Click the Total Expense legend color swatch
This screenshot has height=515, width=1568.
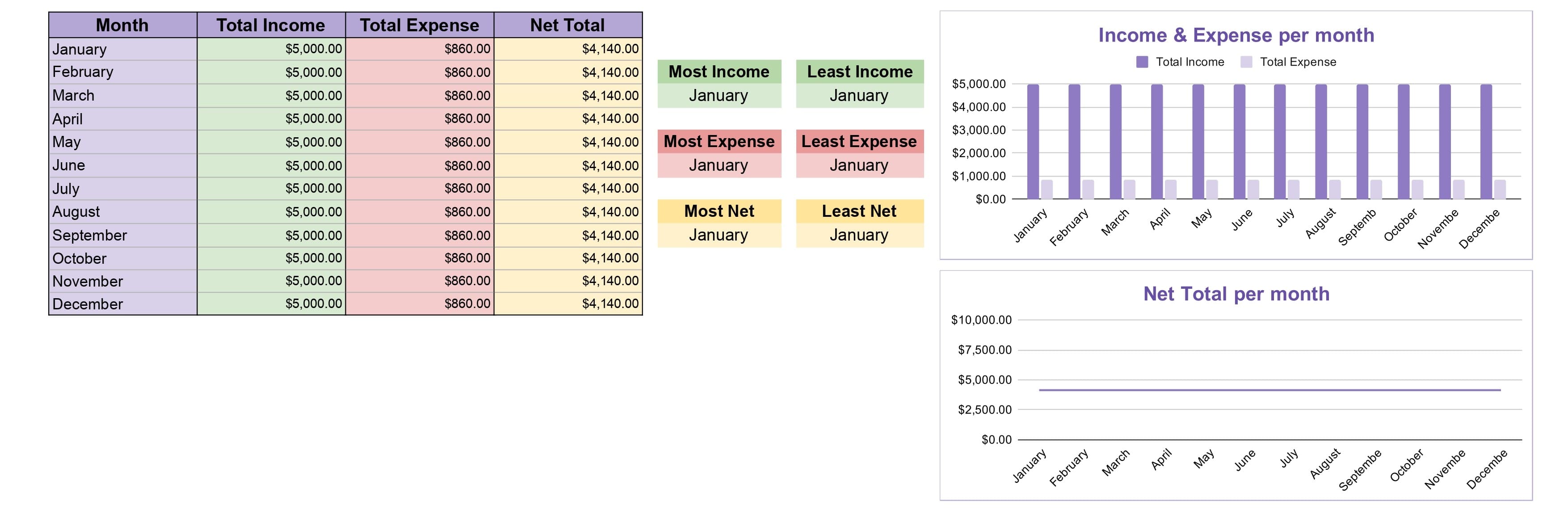1246,62
